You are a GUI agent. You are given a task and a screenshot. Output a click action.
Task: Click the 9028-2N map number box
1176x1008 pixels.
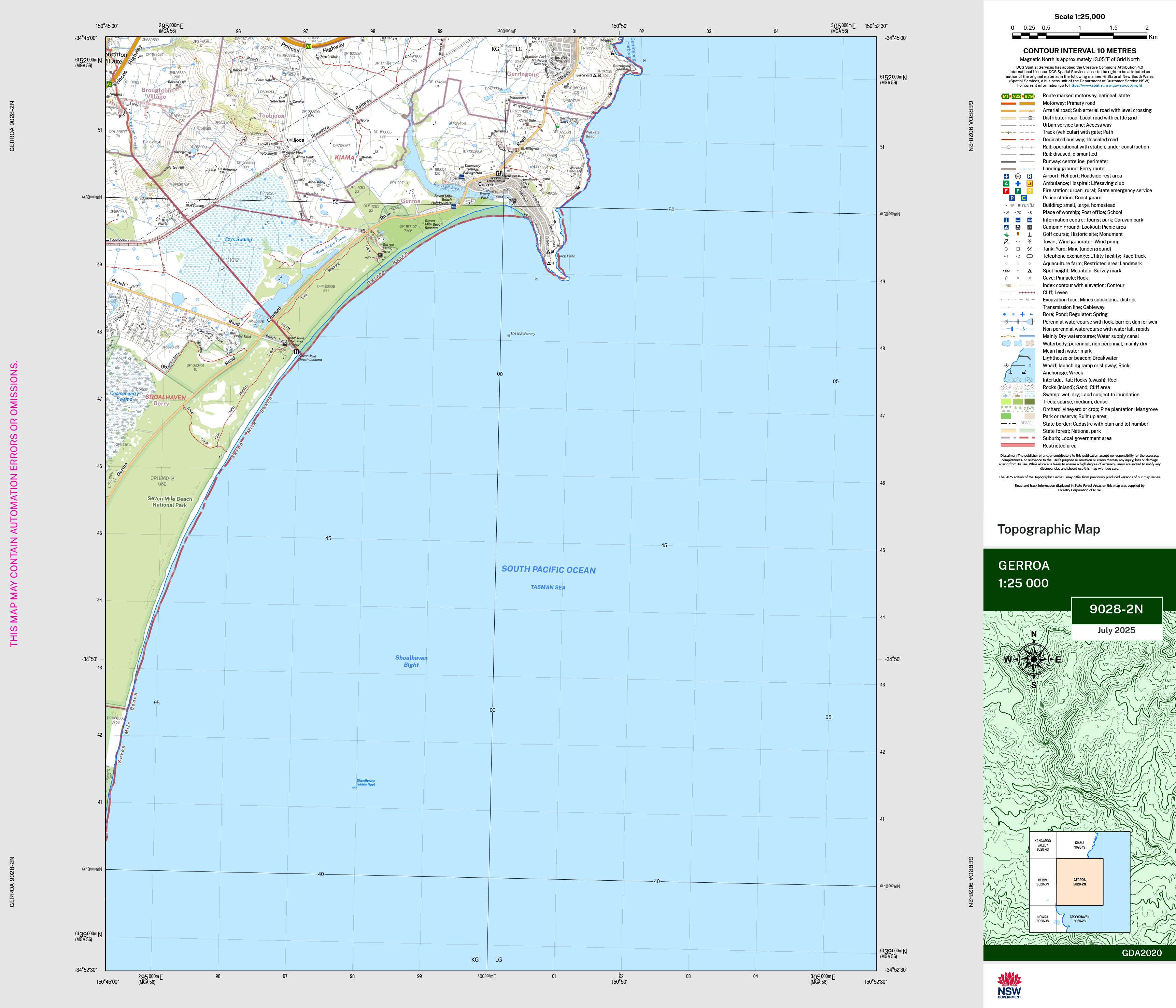[1116, 609]
